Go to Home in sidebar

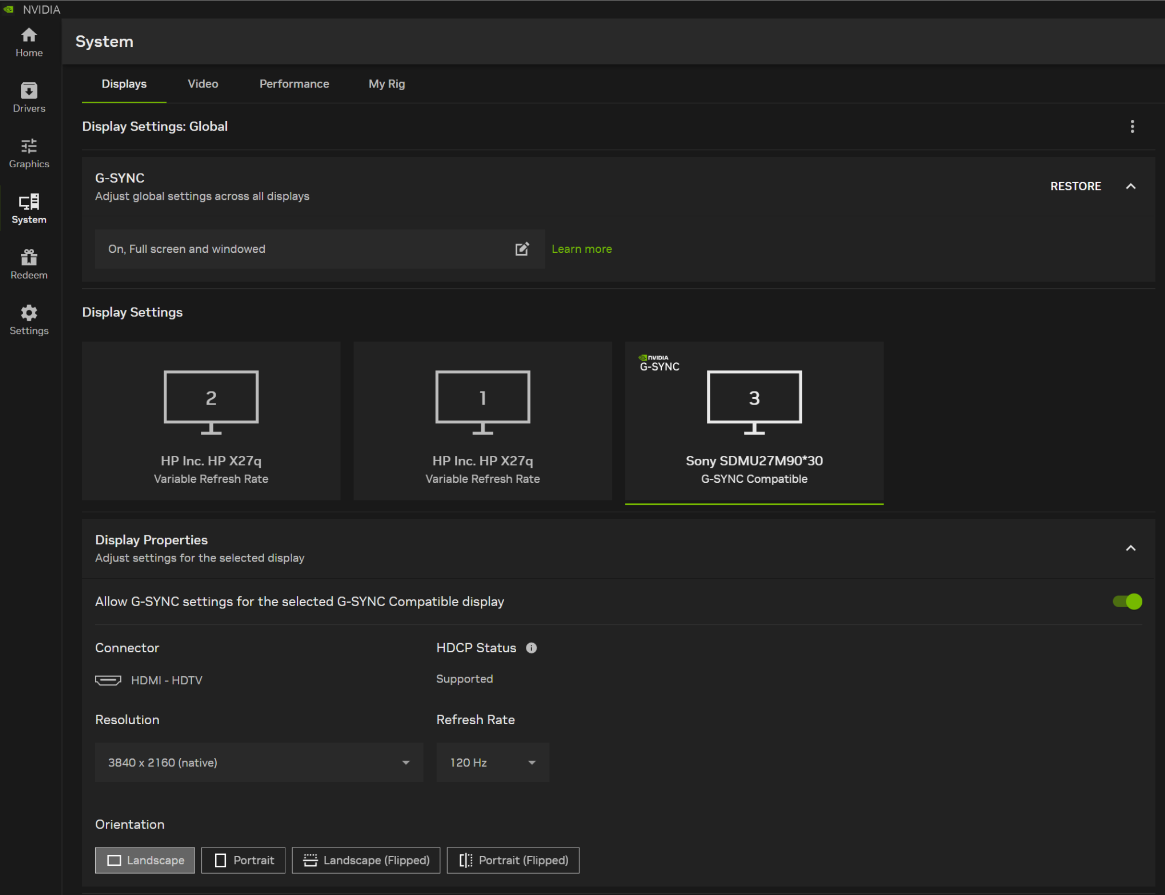(29, 42)
